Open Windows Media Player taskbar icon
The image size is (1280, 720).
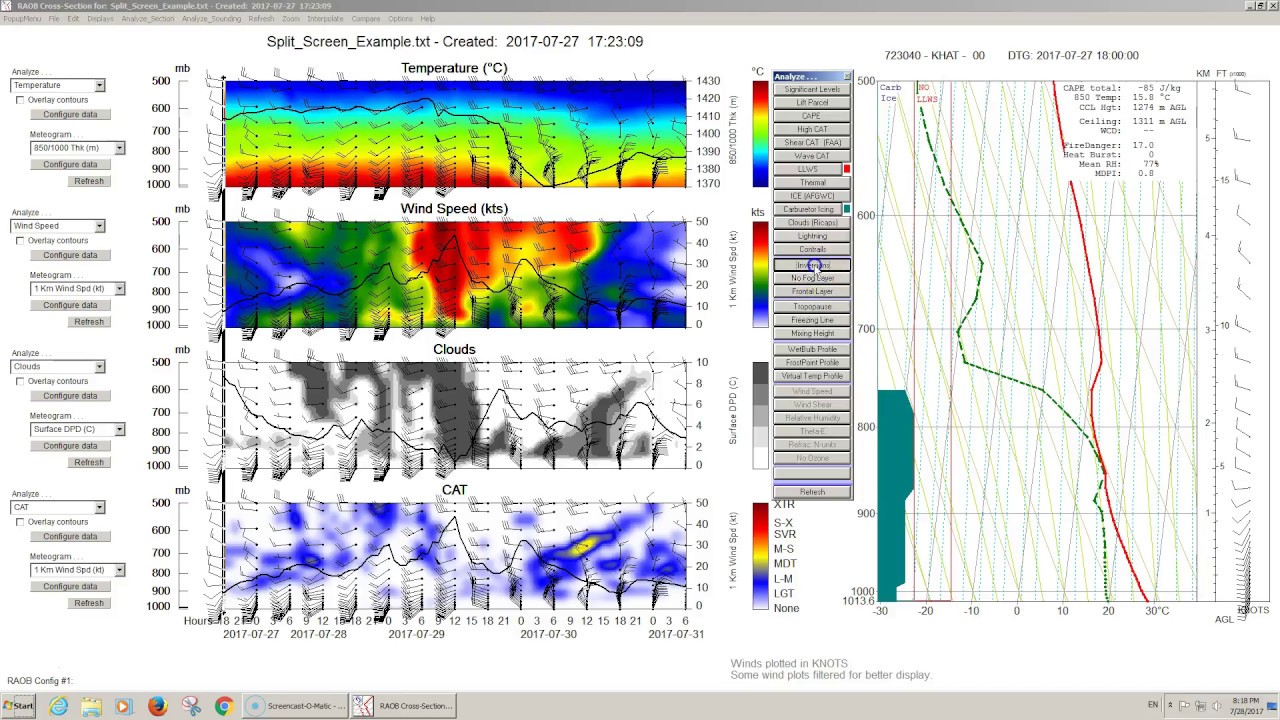pyautogui.click(x=124, y=706)
